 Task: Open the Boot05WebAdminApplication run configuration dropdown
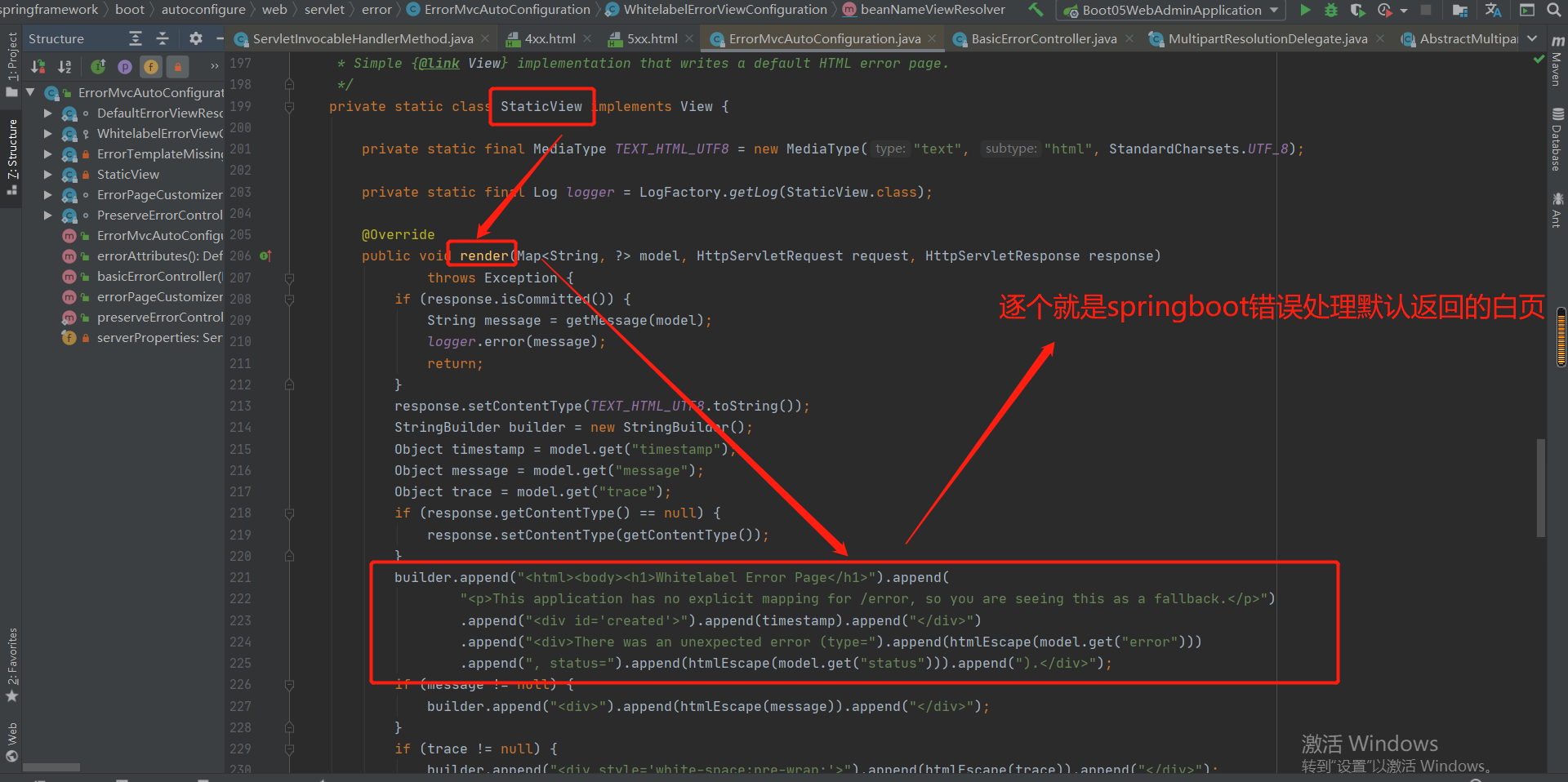(1171, 10)
